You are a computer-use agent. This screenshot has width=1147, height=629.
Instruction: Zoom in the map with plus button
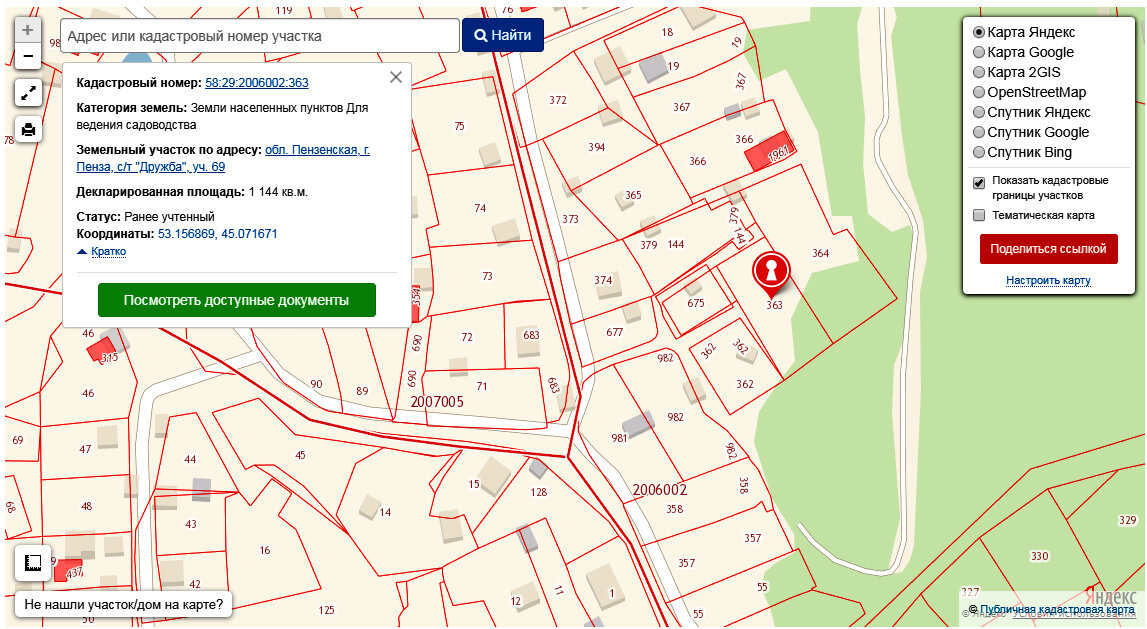[x=28, y=30]
